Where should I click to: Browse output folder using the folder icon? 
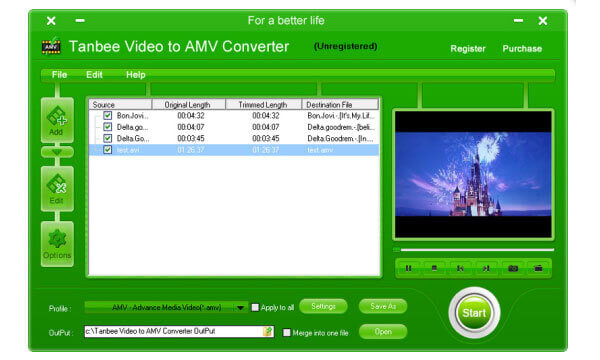coord(268,331)
